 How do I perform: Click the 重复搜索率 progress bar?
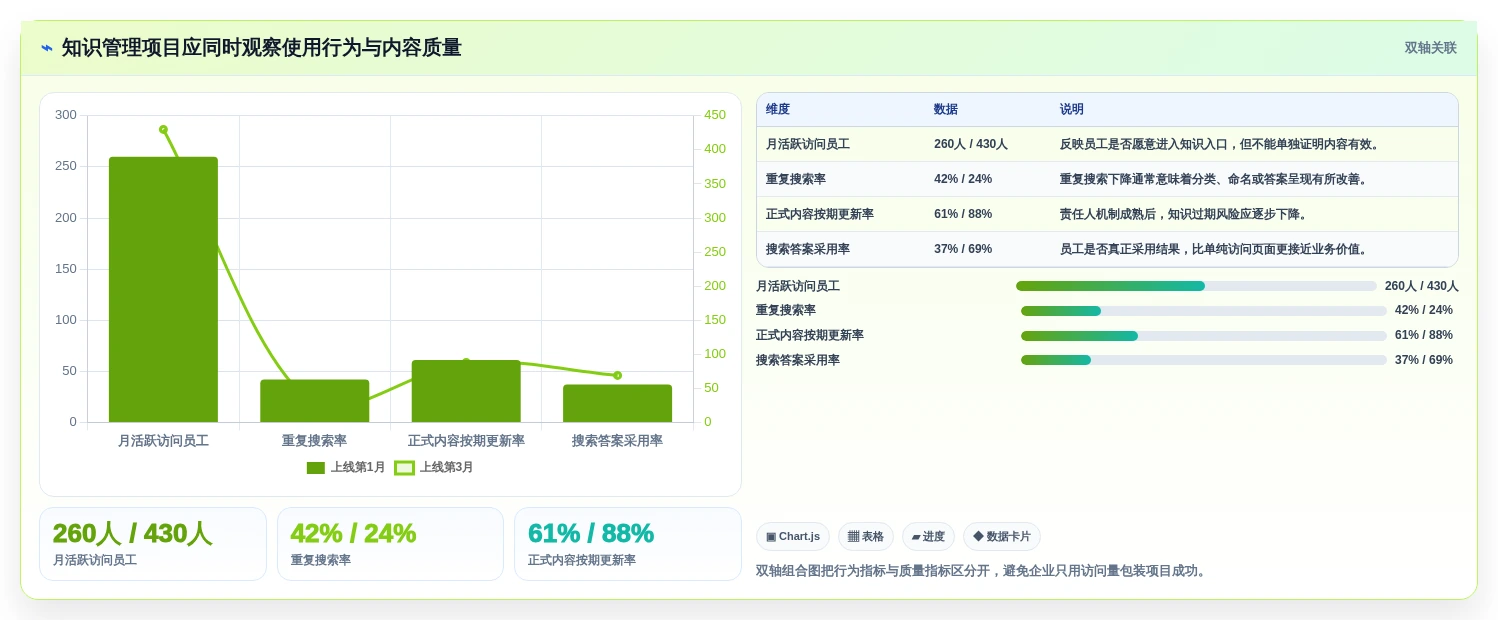[x=1204, y=311]
